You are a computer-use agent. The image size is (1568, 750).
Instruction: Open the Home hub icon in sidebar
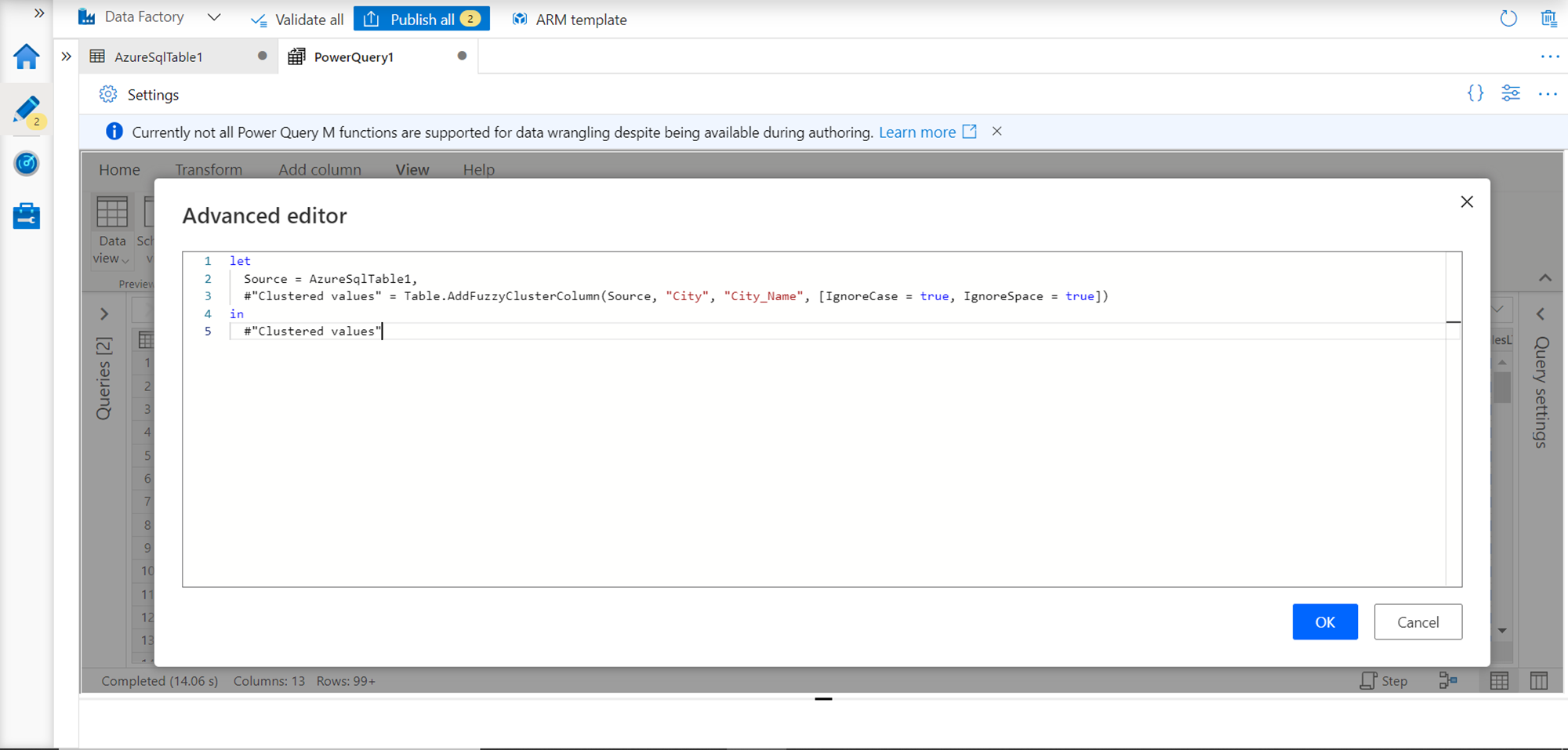click(26, 57)
